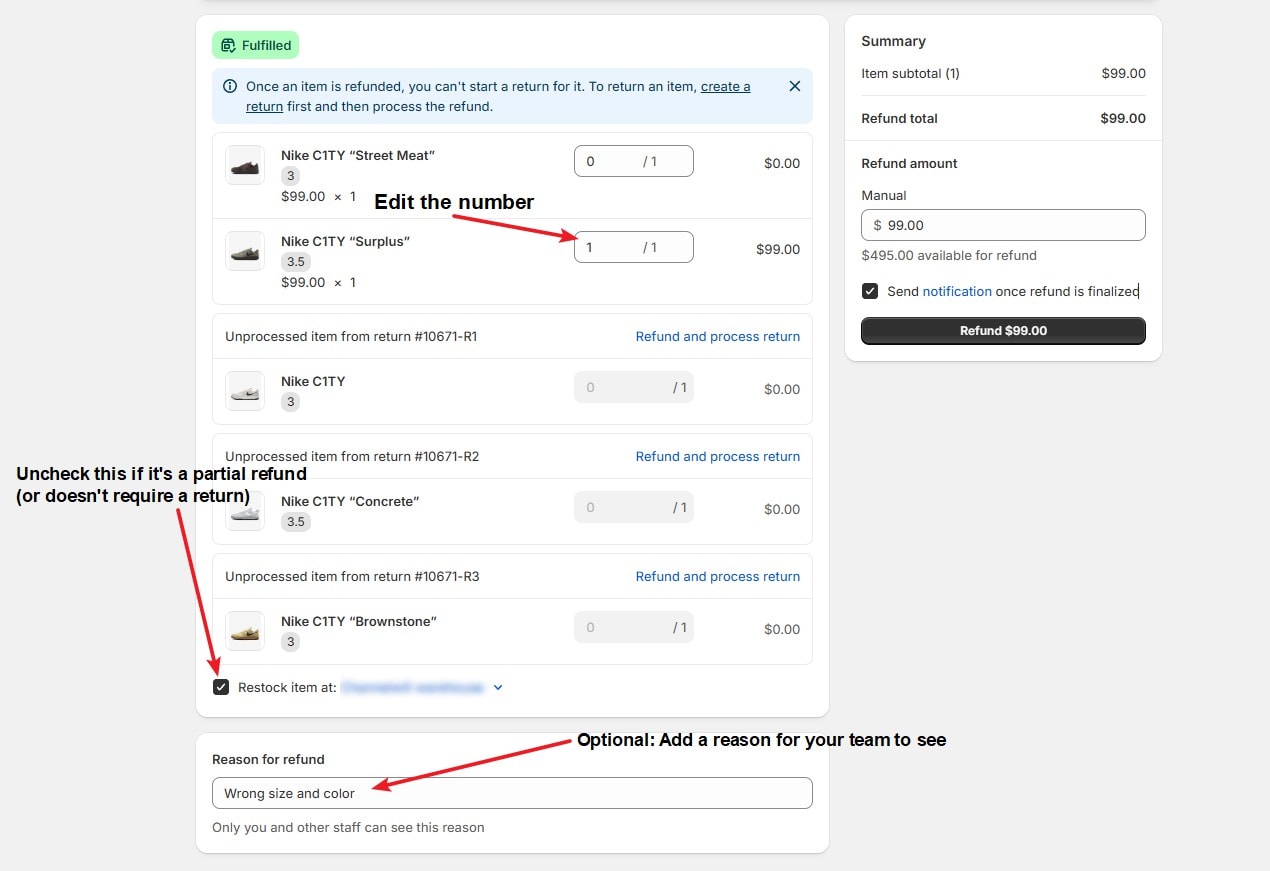Open the Street Meat shoe thumbnail

tap(245, 165)
